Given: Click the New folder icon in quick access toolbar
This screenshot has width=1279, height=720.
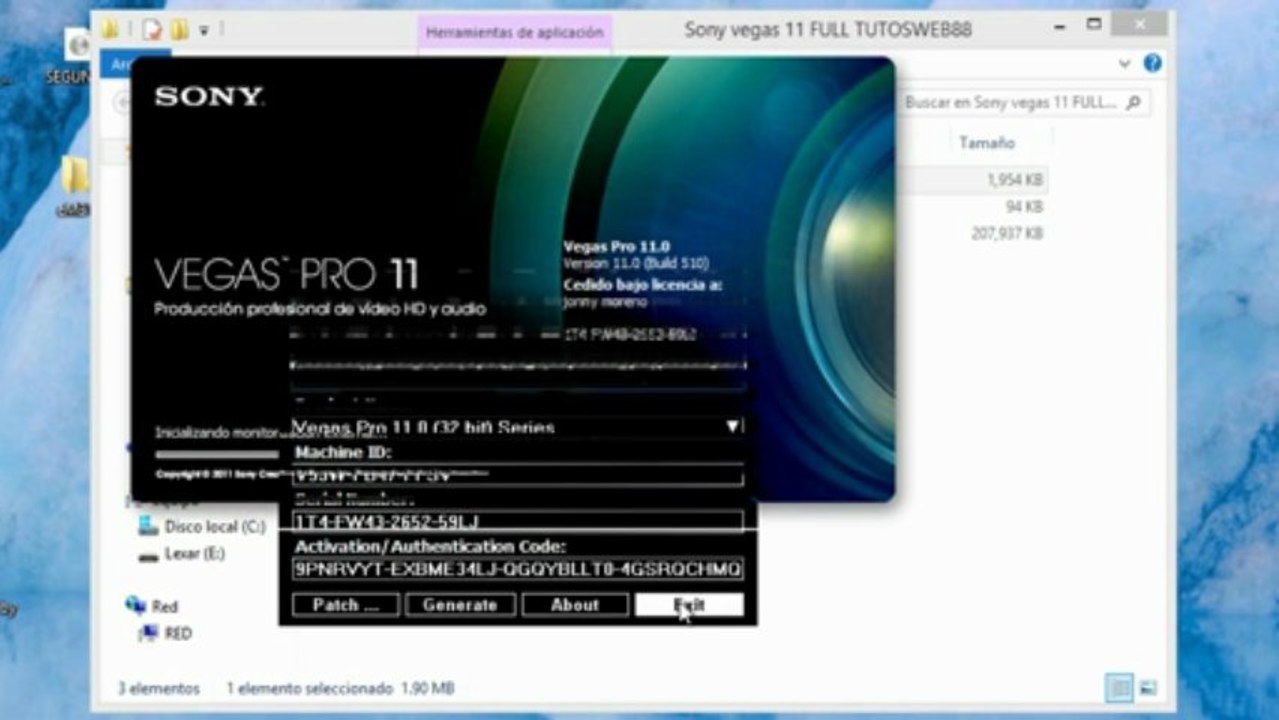Looking at the screenshot, I should [179, 30].
